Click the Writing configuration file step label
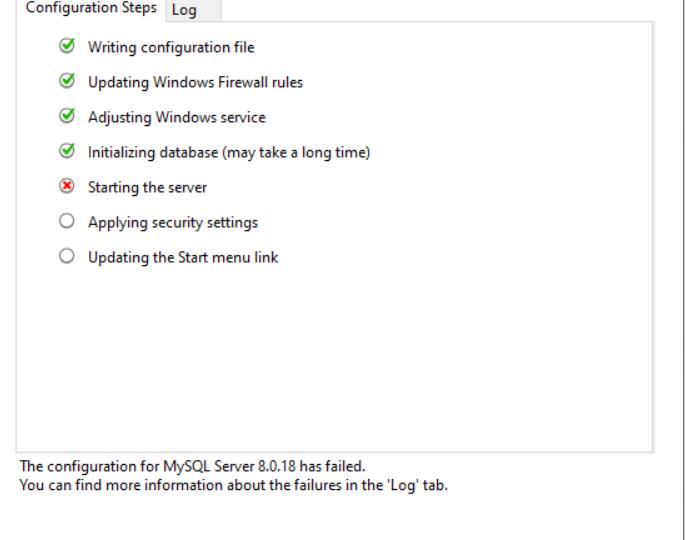685x540 pixels. pos(171,47)
